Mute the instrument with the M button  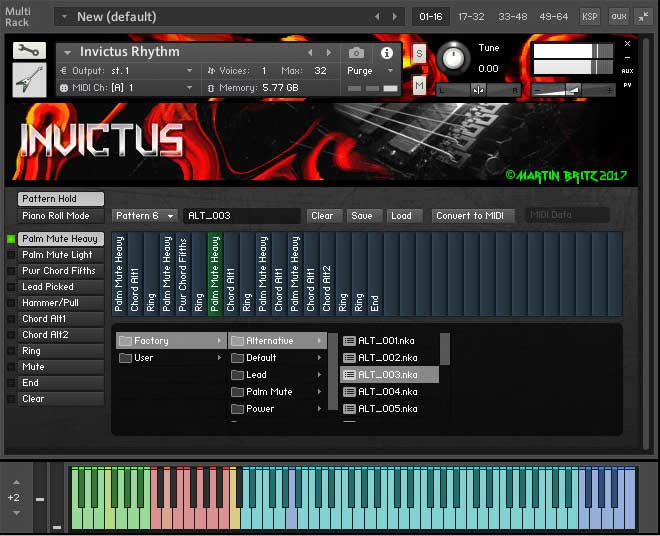click(x=419, y=86)
